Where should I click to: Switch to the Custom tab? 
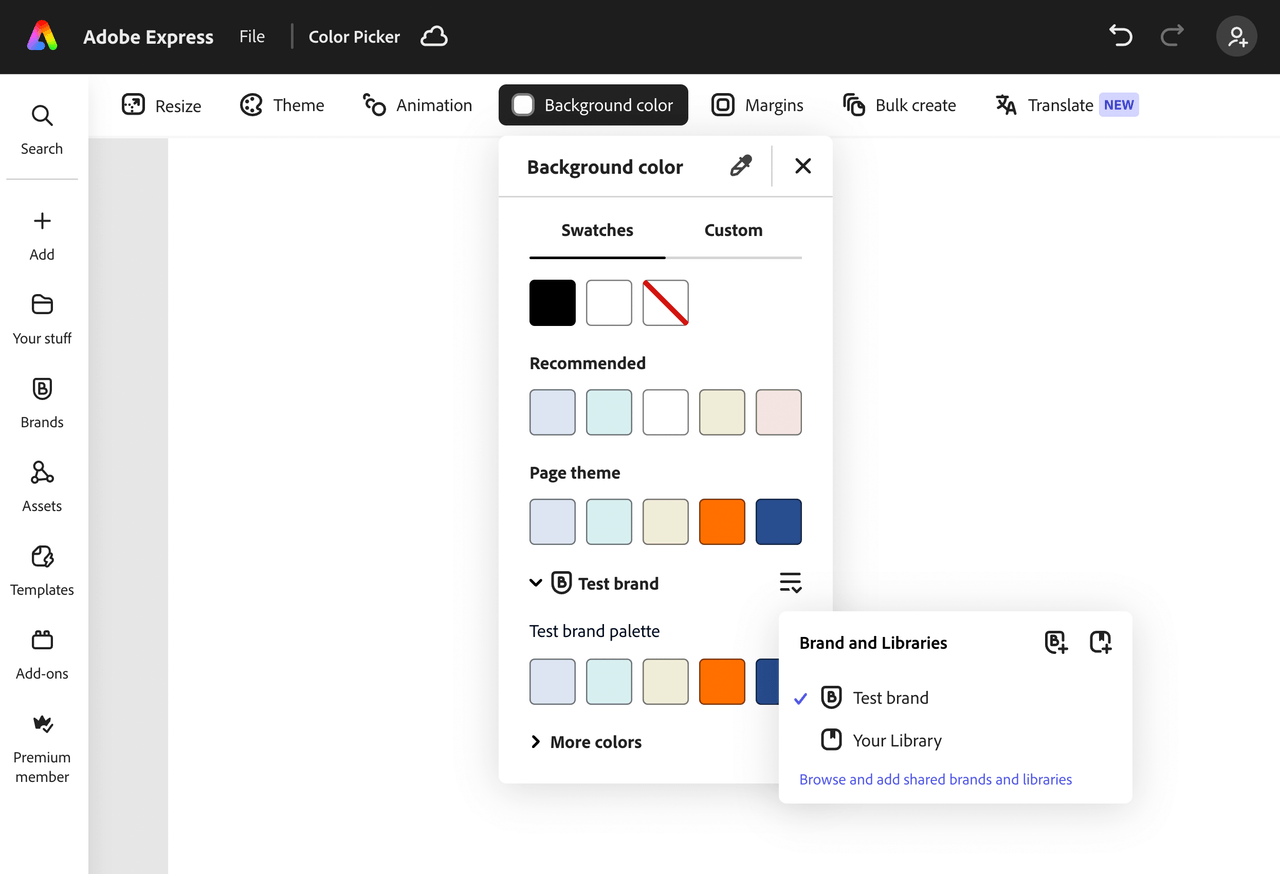(x=733, y=230)
